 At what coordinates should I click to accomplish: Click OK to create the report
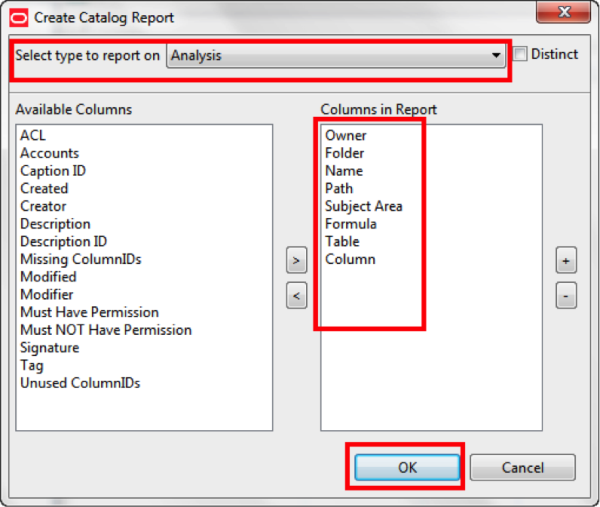tap(406, 468)
